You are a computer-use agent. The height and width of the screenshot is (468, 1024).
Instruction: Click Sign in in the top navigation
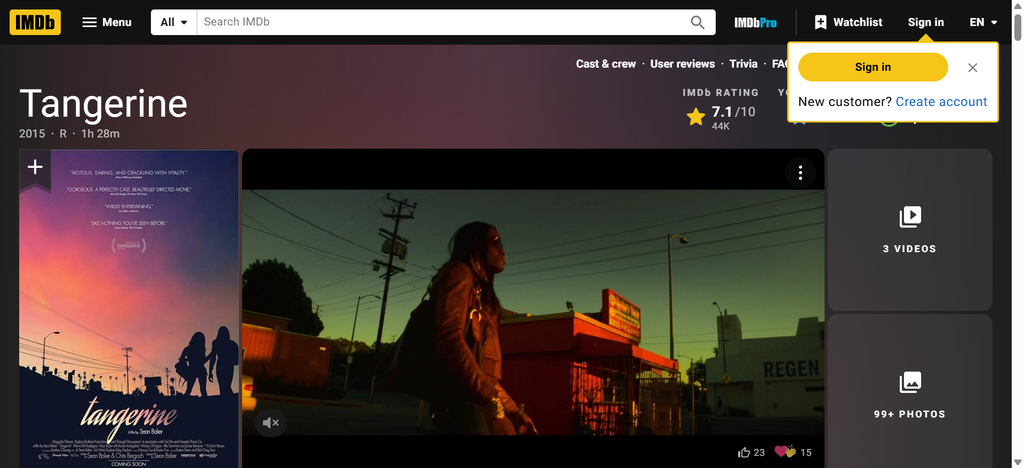[925, 22]
